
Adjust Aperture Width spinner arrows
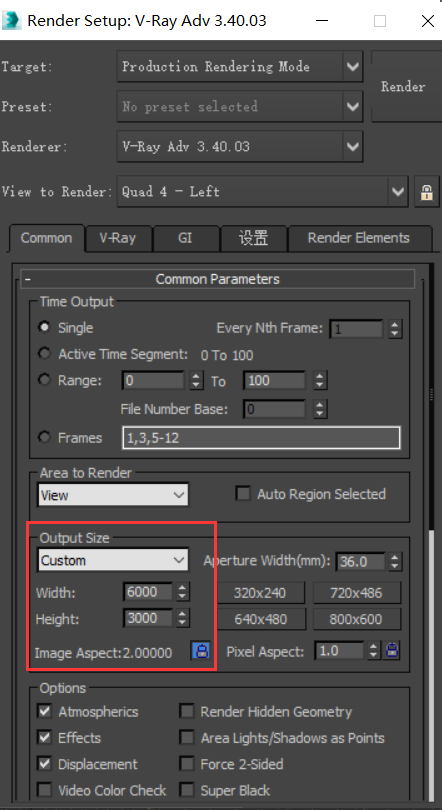pos(394,562)
